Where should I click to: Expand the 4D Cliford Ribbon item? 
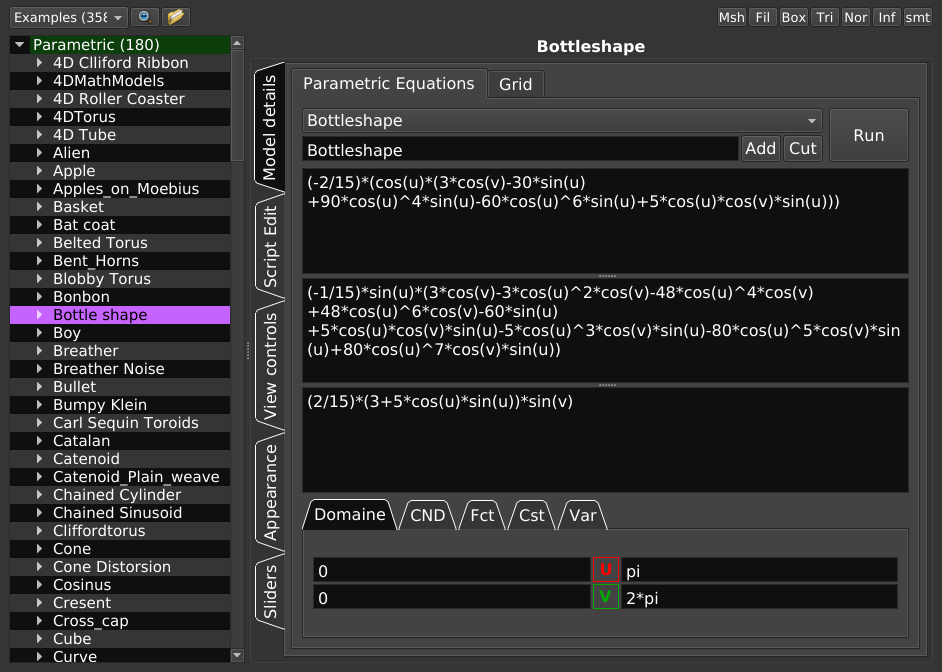pyautogui.click(x=40, y=62)
